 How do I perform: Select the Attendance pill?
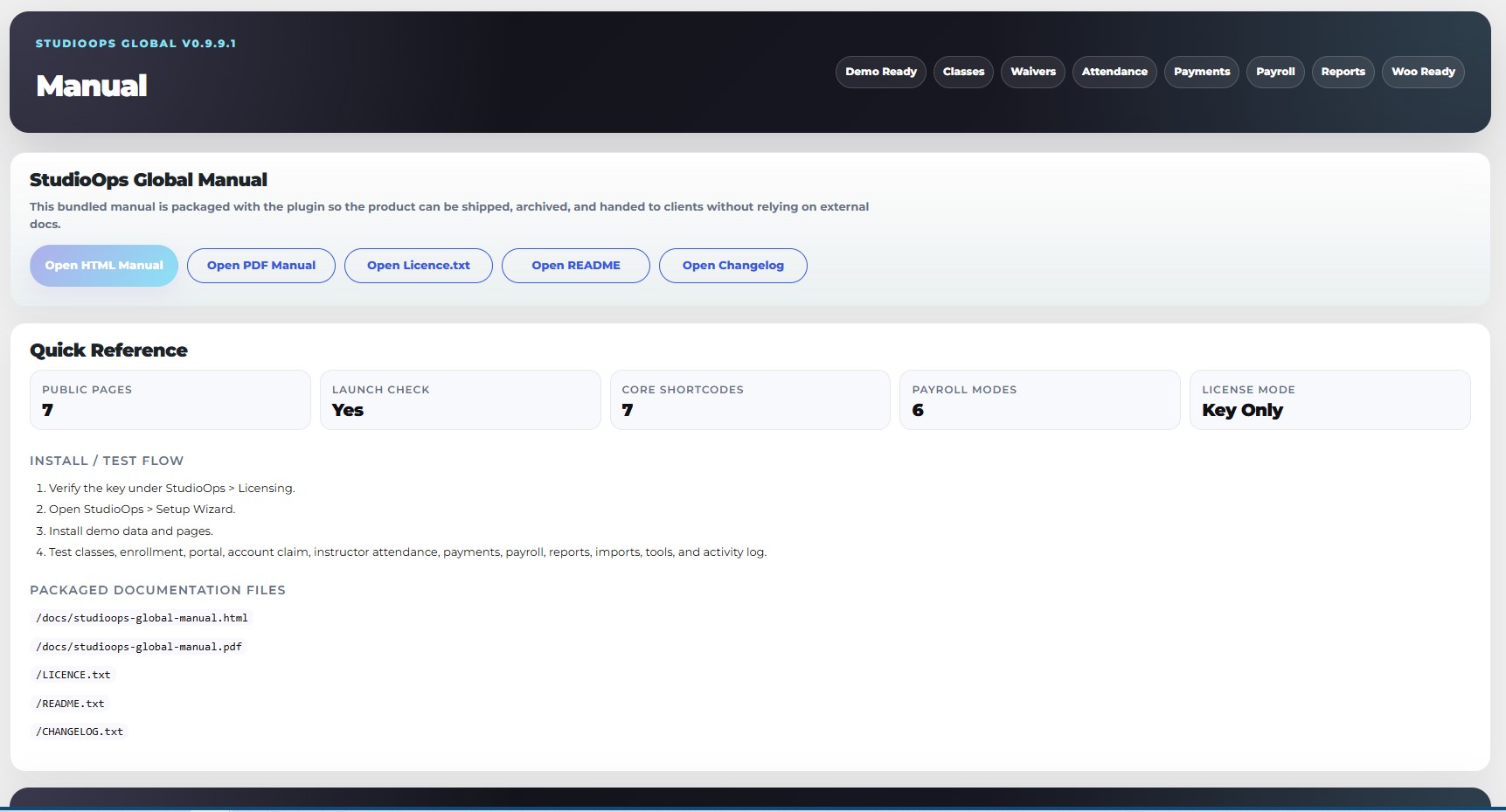pos(1114,72)
